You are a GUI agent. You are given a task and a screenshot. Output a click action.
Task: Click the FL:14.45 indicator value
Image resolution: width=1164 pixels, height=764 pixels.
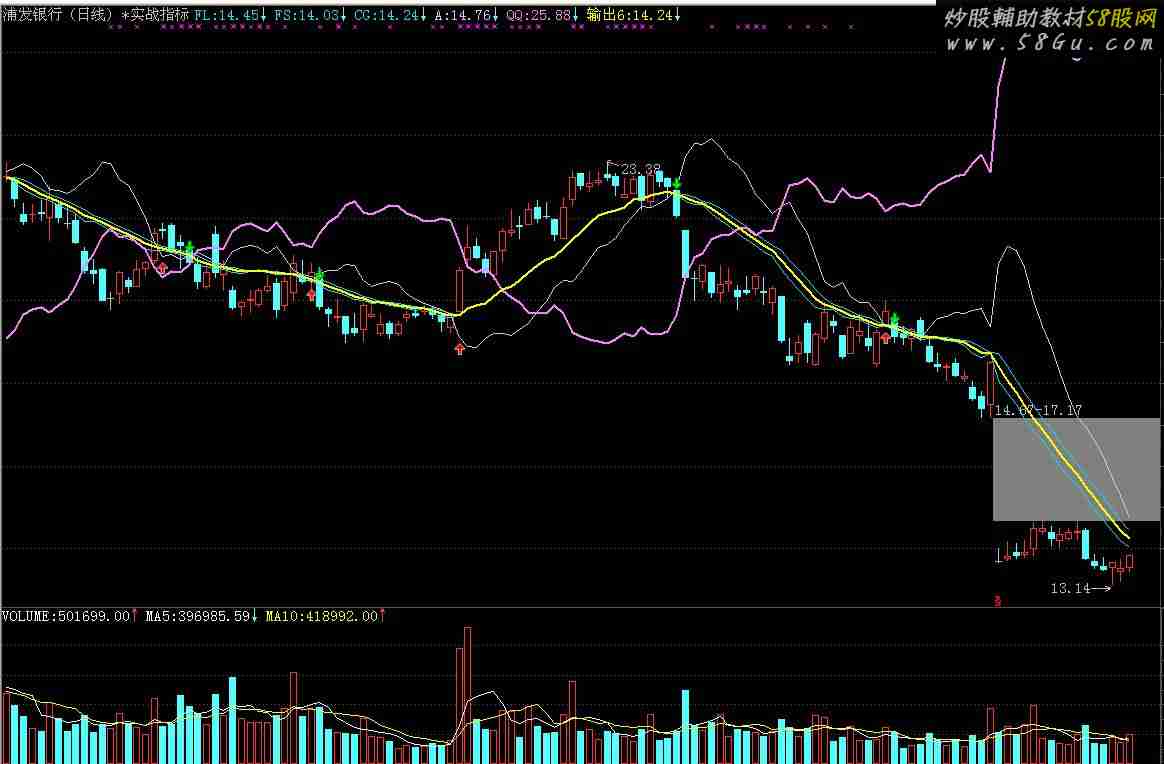[230, 15]
